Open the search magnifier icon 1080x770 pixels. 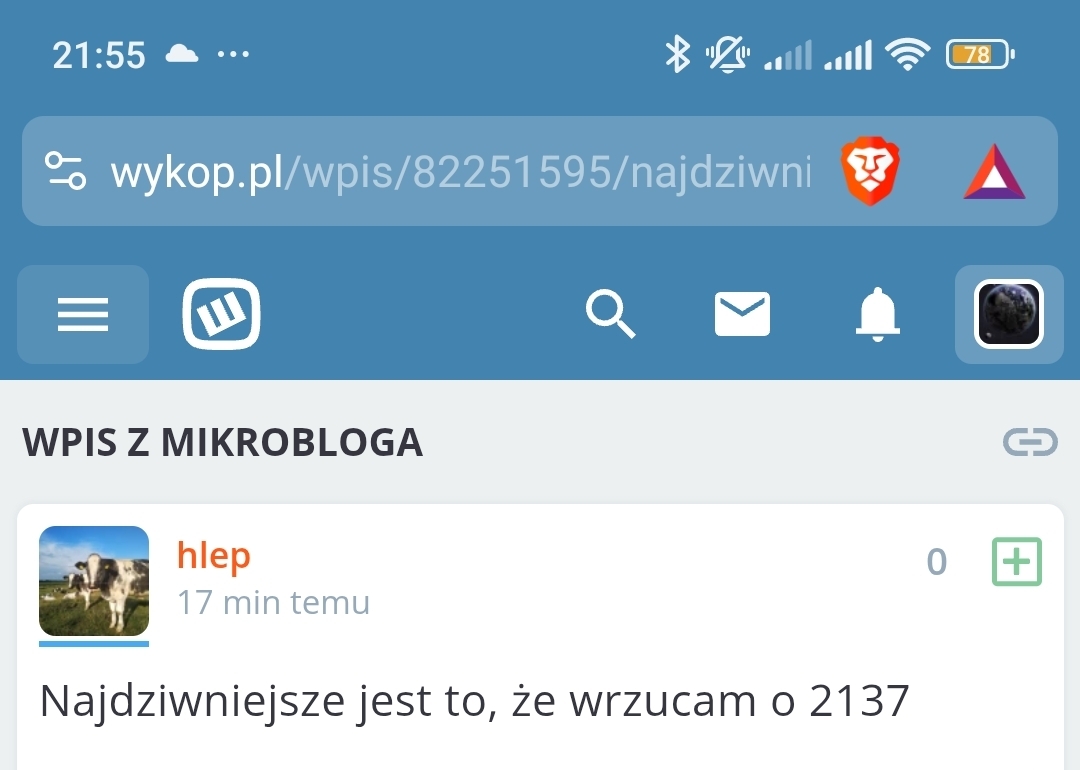click(x=610, y=314)
